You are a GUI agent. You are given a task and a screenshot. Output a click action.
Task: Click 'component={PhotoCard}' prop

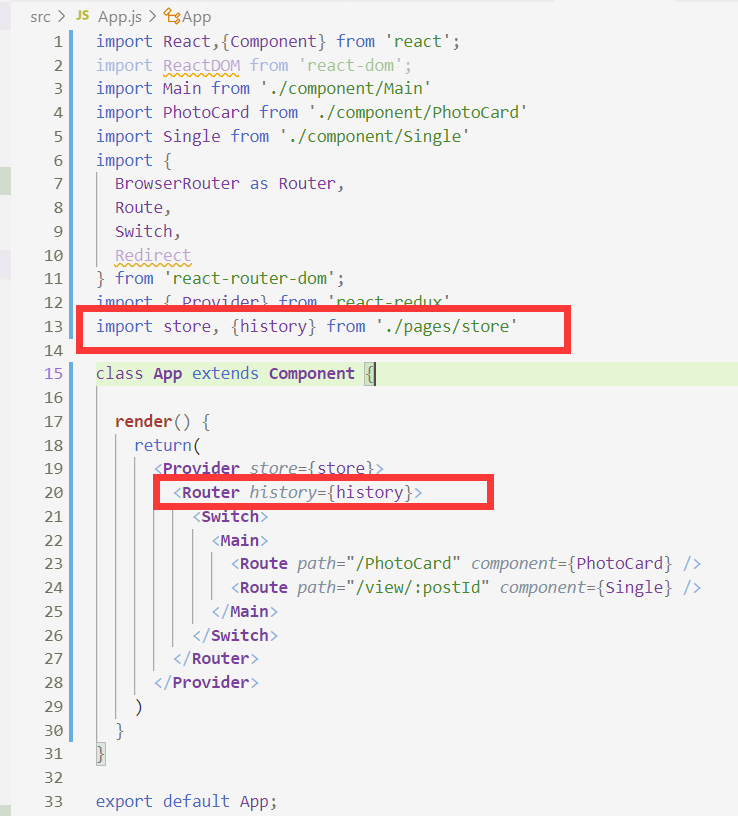click(571, 564)
